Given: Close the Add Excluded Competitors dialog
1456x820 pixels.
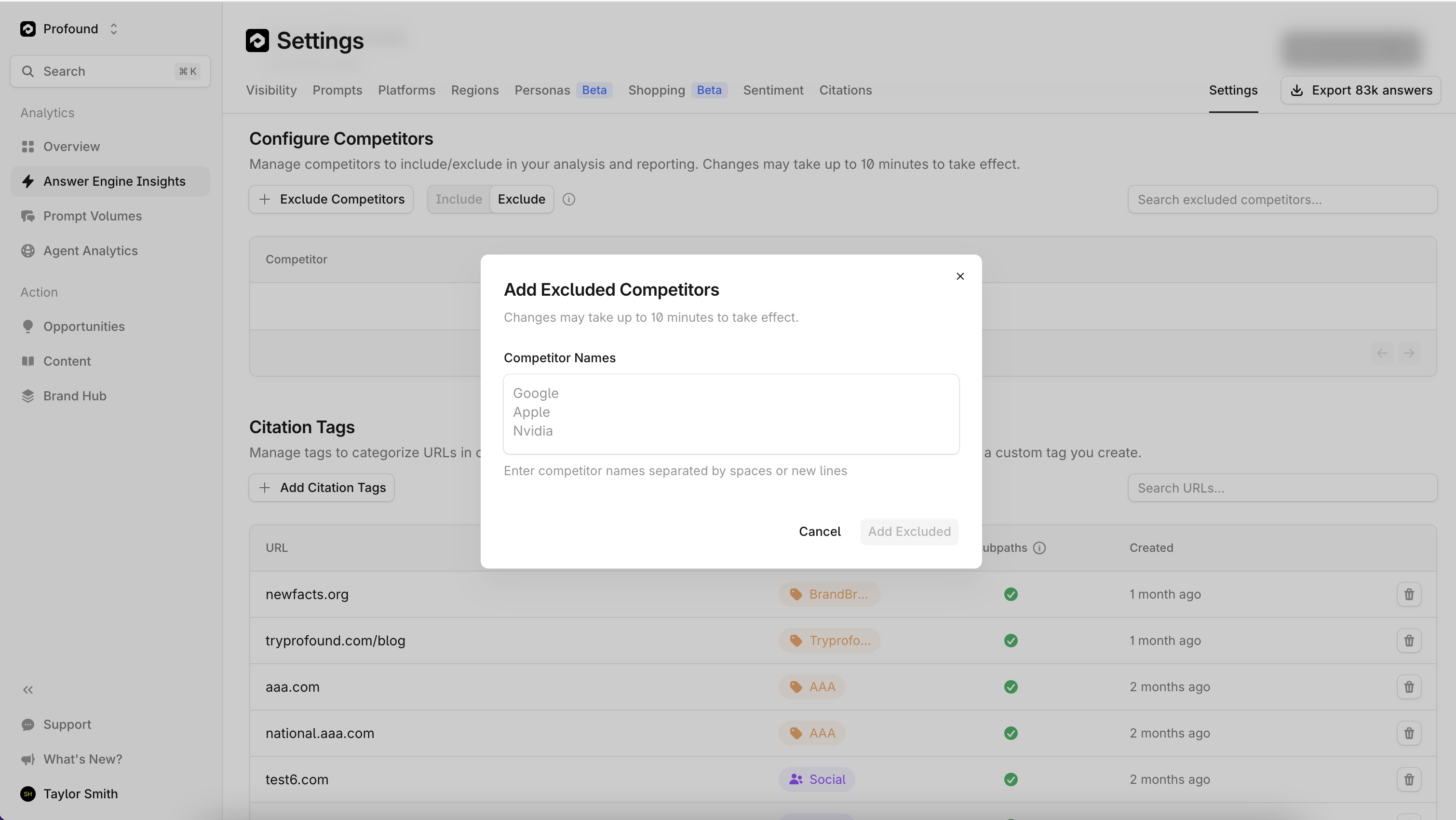Looking at the screenshot, I should coord(960,276).
